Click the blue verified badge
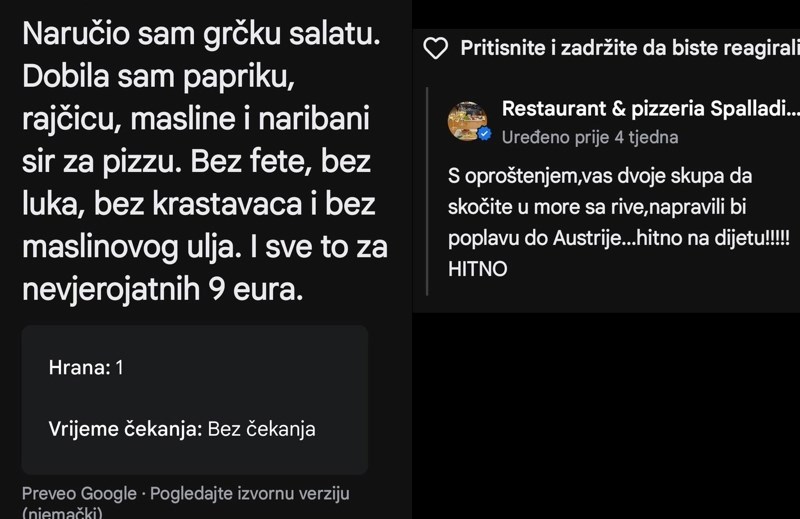800x519 pixels. (x=484, y=134)
